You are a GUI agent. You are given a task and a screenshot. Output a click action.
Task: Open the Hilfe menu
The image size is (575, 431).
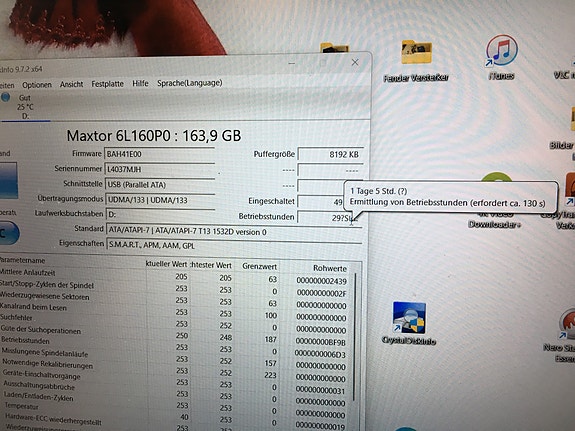[x=140, y=84]
